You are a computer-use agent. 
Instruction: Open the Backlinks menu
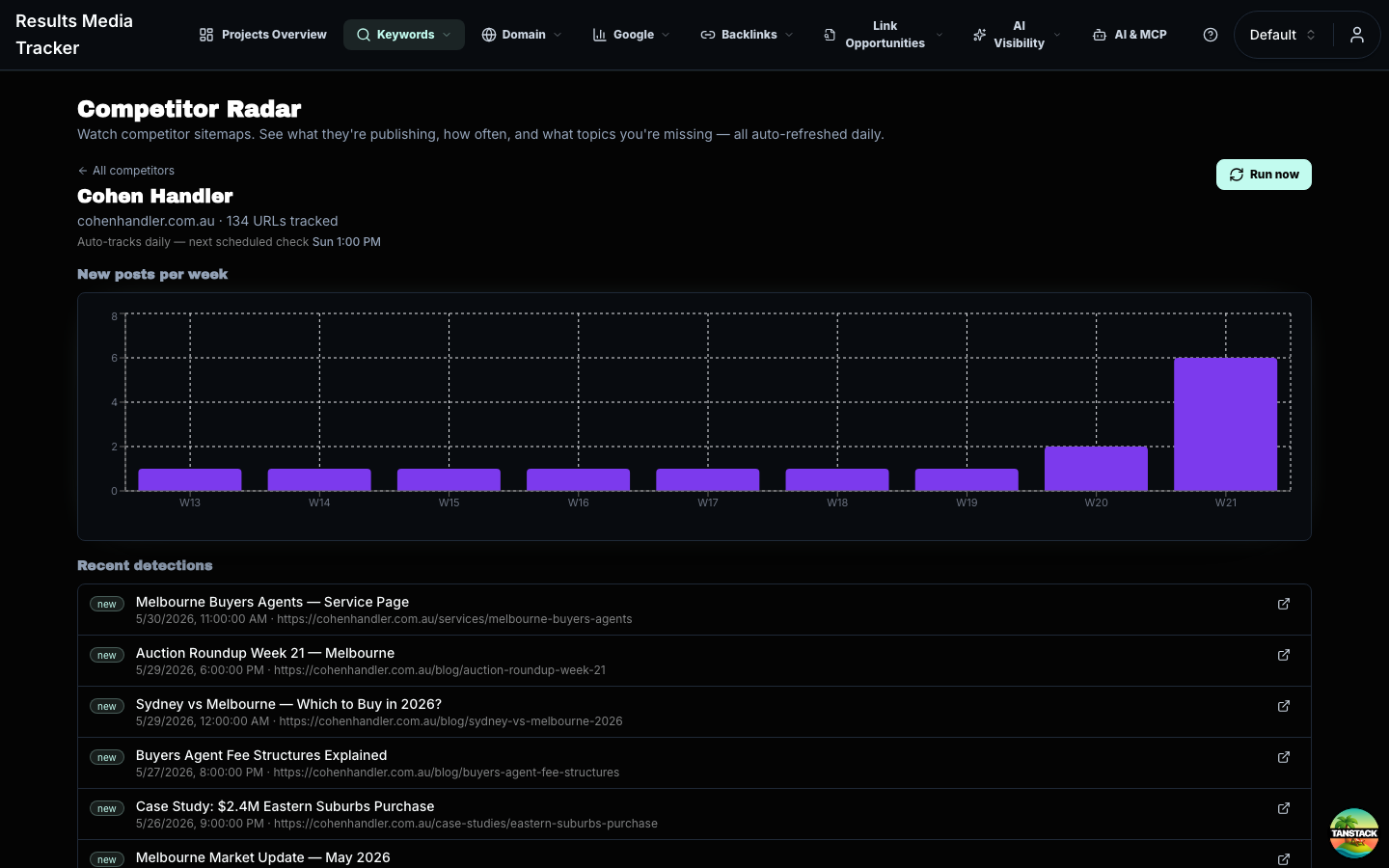coord(748,35)
